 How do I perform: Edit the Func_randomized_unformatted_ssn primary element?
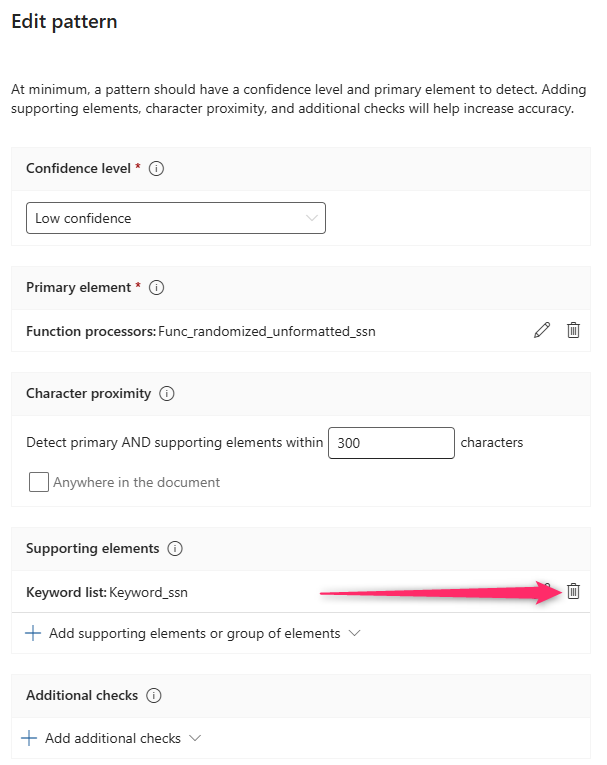point(542,330)
